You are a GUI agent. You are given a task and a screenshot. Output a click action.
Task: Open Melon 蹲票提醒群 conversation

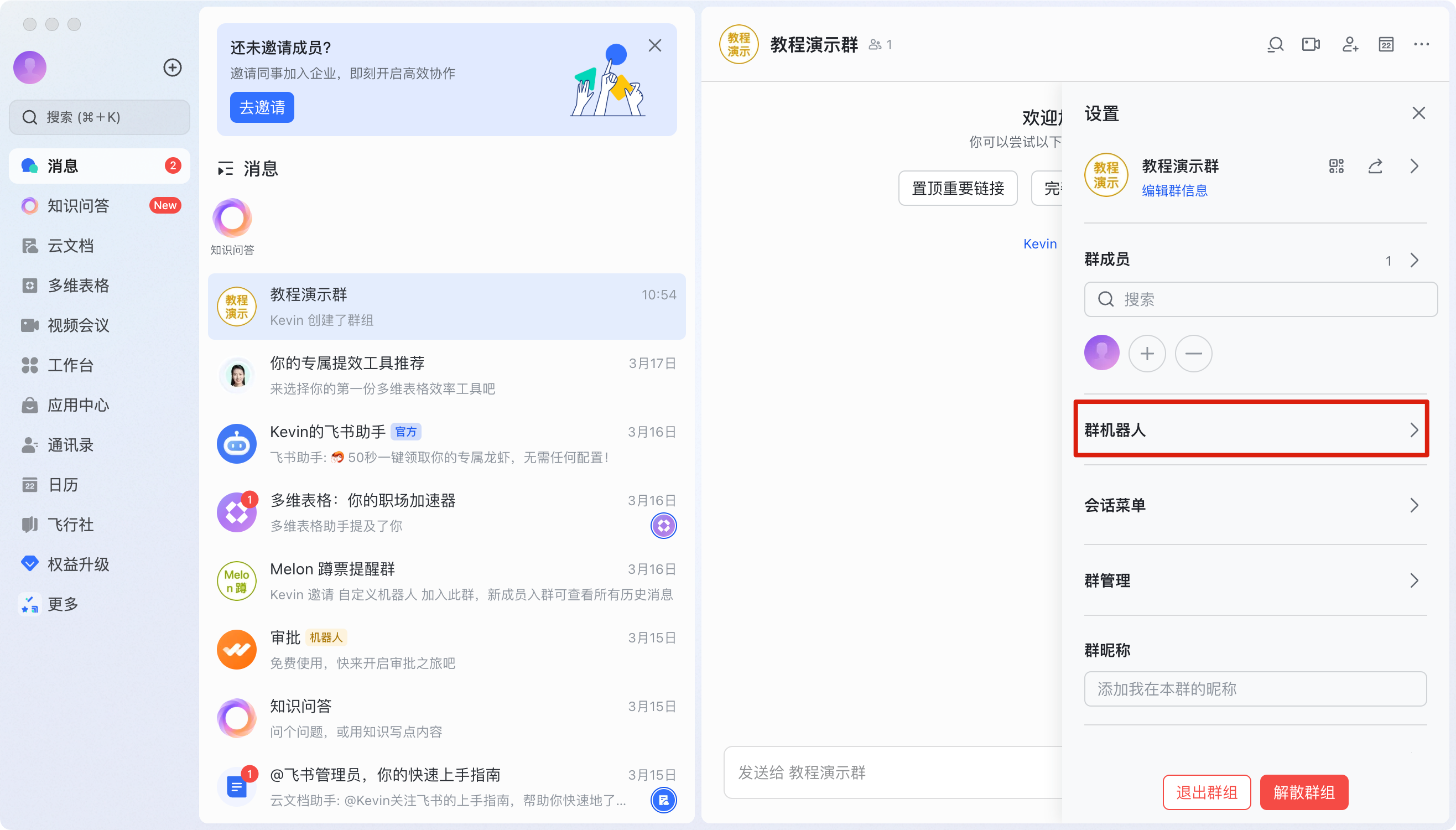click(x=446, y=582)
